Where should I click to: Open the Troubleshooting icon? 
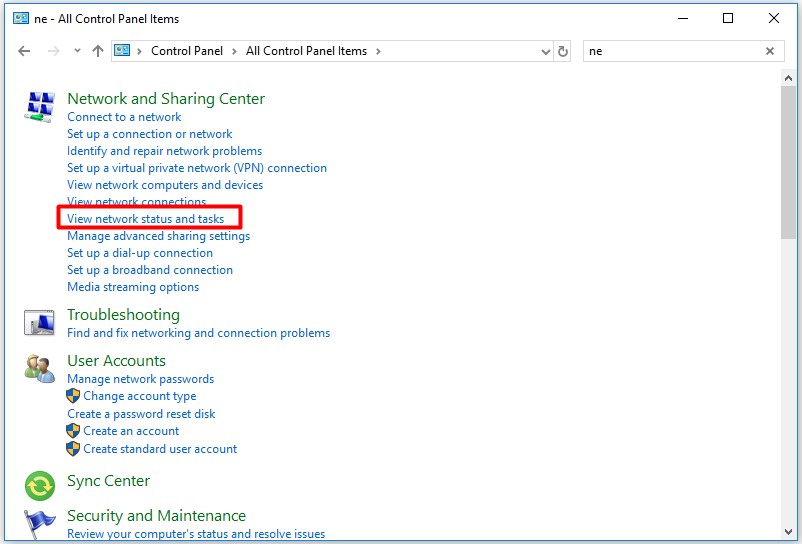click(39, 323)
